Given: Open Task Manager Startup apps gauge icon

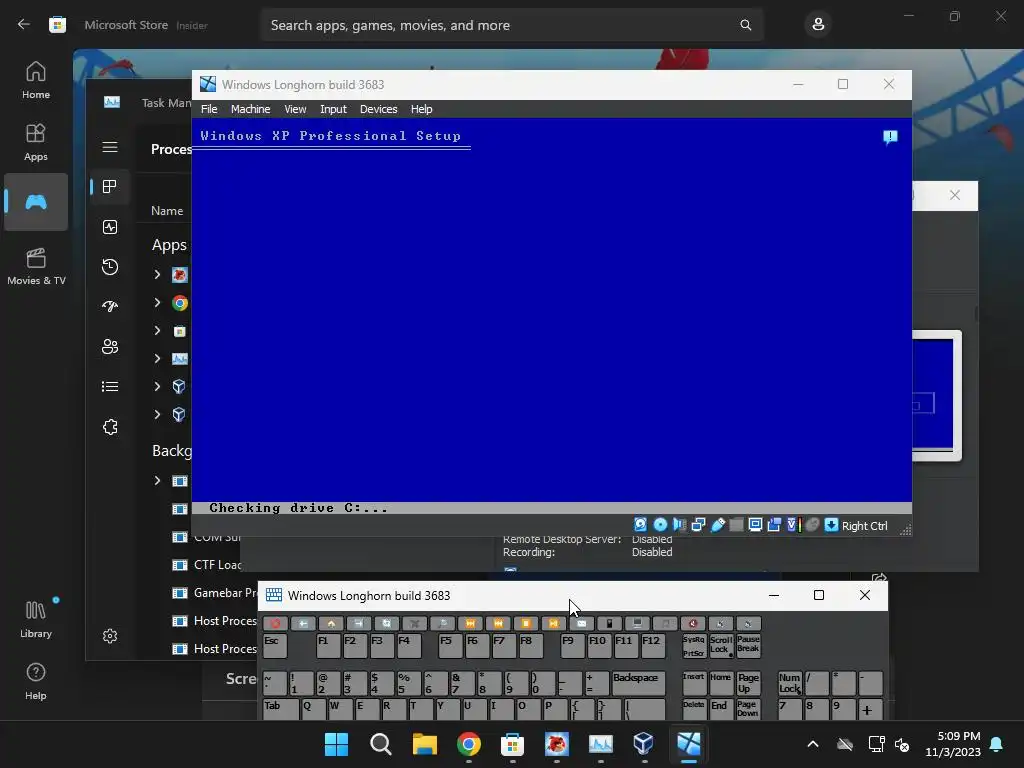Looking at the screenshot, I should 110,306.
